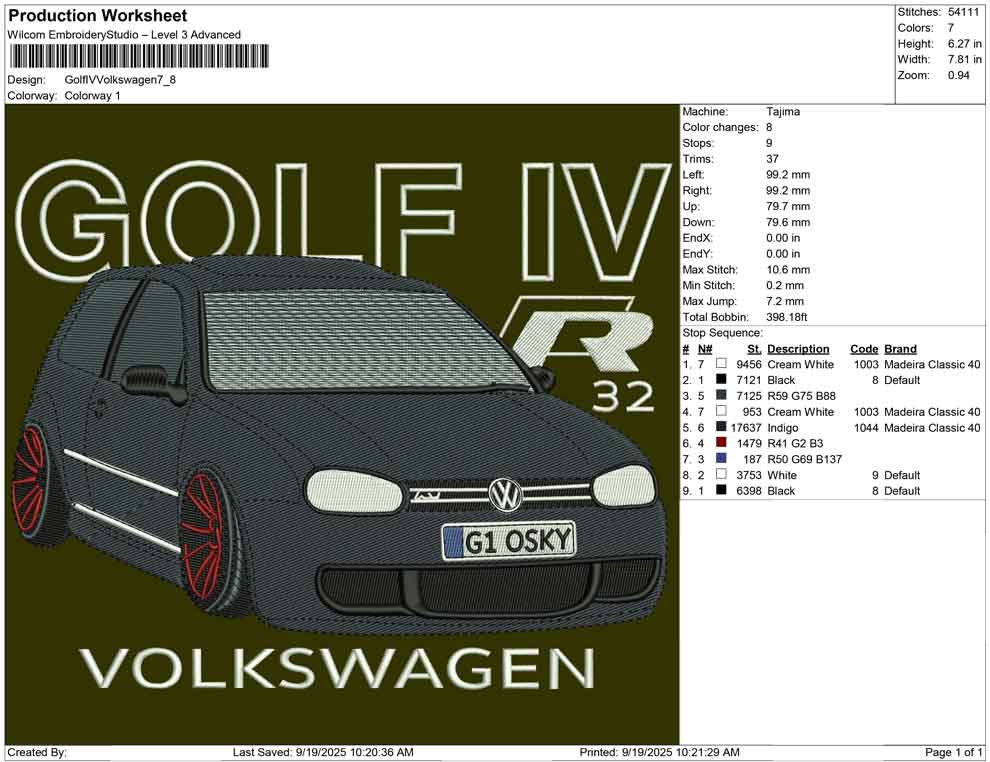Viewport: 990px width, 762px height.
Task: Click the 'Page 1 of 1' indicator
Action: click(x=953, y=751)
